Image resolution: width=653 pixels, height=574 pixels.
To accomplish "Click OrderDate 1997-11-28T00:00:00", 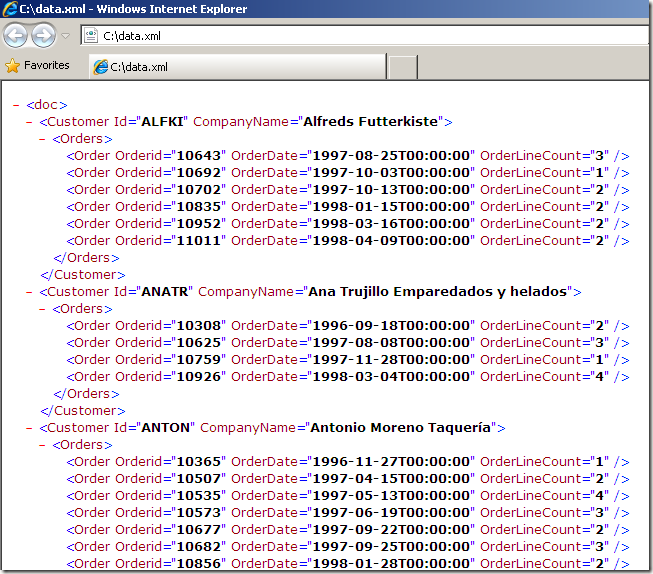I will [x=391, y=360].
